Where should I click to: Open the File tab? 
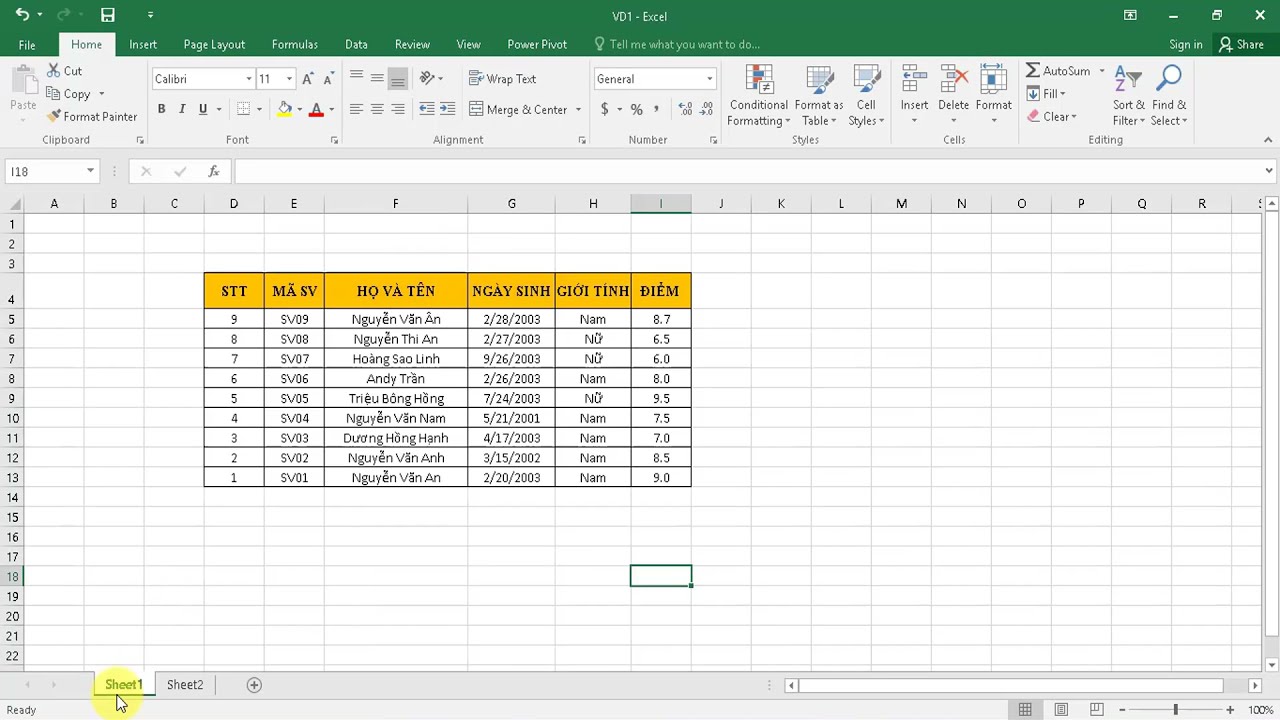[27, 44]
